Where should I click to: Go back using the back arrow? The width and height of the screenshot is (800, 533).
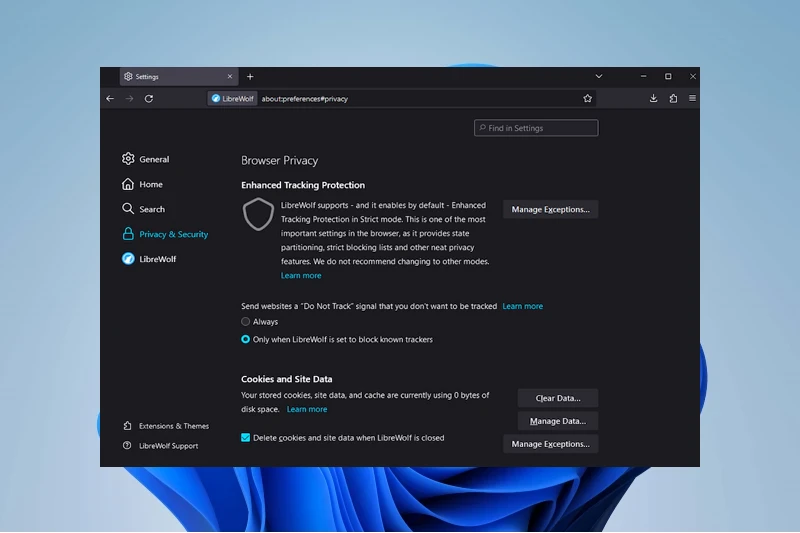click(x=110, y=98)
